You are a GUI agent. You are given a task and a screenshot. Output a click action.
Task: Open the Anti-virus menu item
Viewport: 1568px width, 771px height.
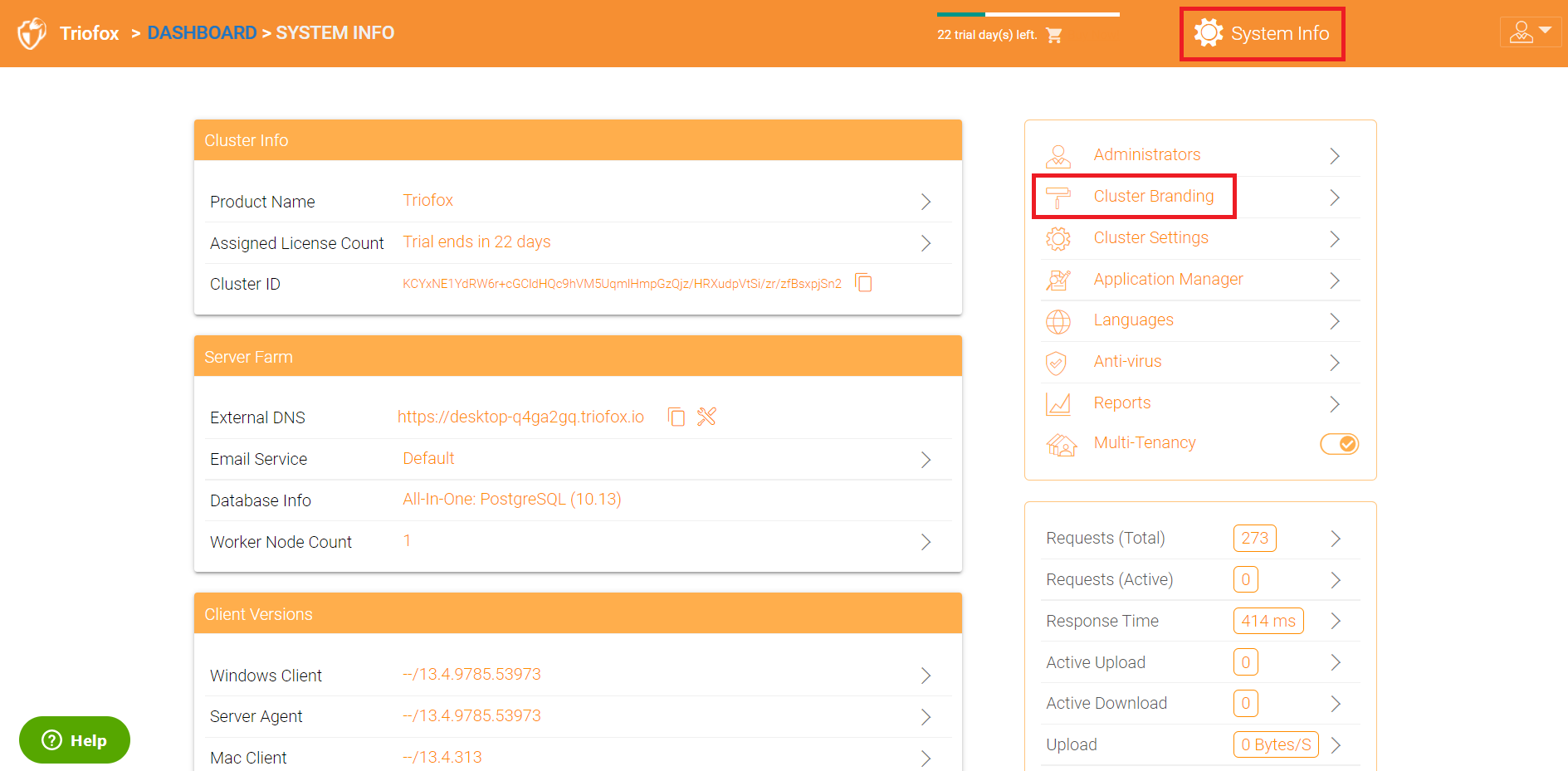pyautogui.click(x=1127, y=361)
